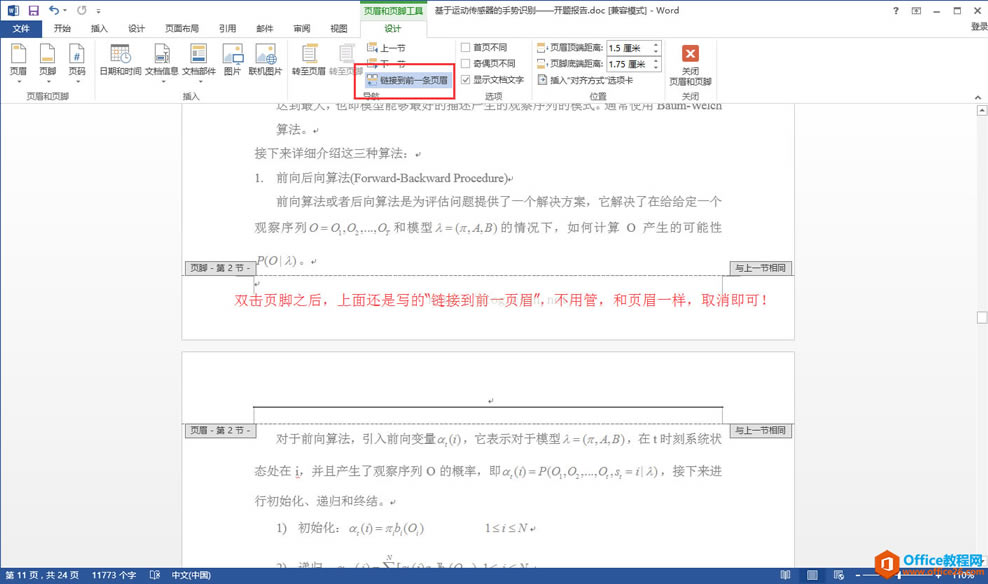
Task: Click the page count in status bar
Action: coord(42,575)
